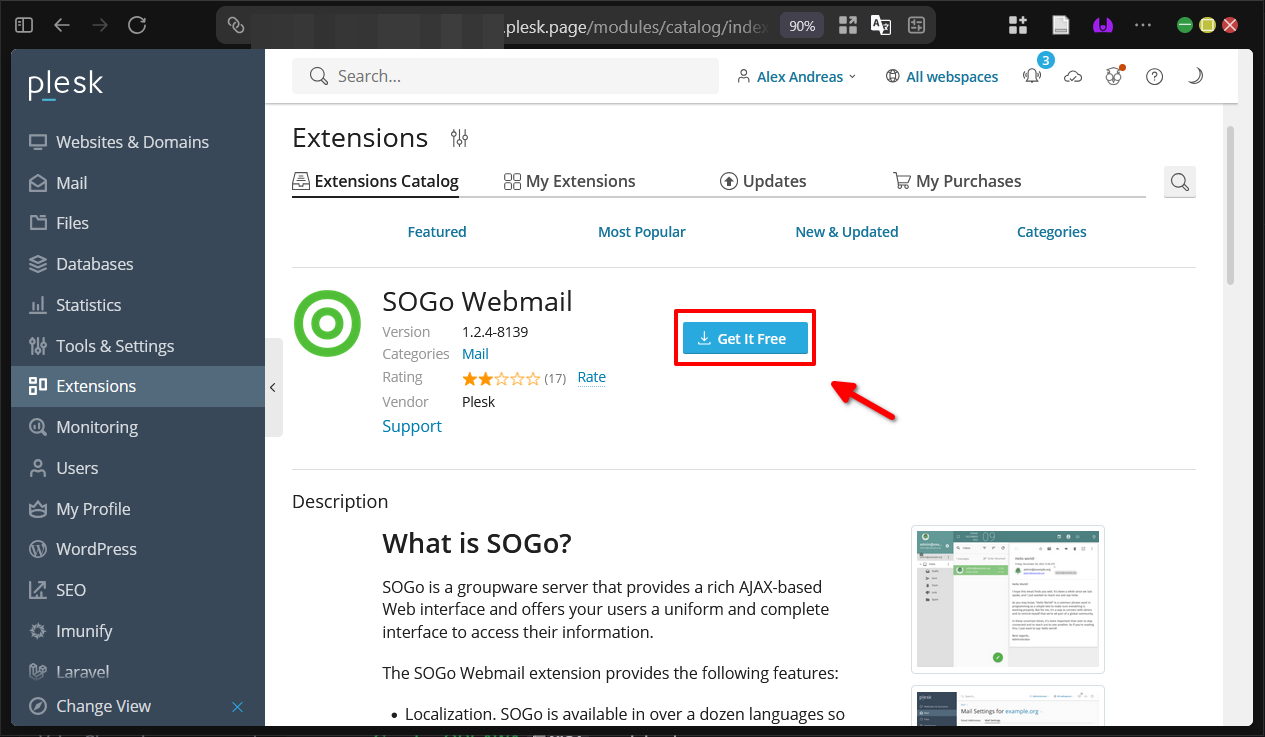The image size is (1265, 737).
Task: Open Files in the sidebar
Action: (x=138, y=223)
